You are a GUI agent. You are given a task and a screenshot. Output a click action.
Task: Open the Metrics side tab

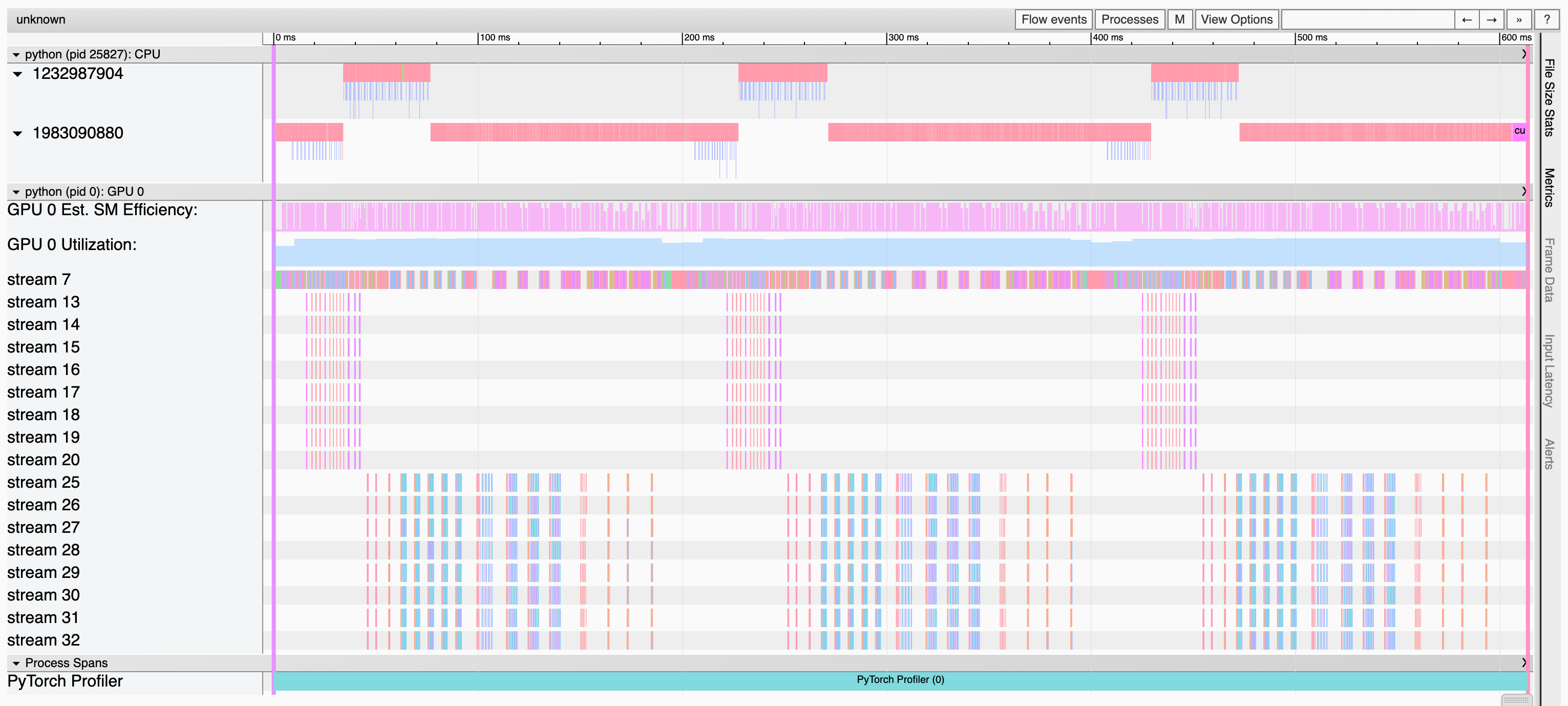pos(1549,187)
